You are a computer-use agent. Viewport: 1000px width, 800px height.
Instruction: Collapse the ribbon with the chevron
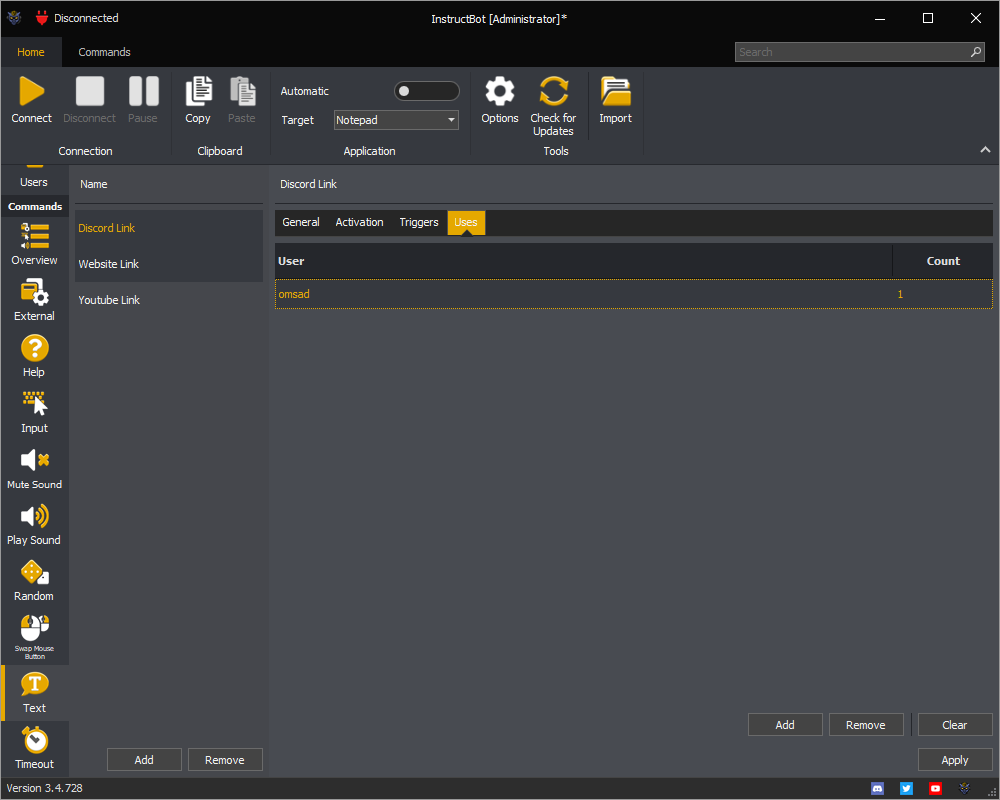(985, 148)
